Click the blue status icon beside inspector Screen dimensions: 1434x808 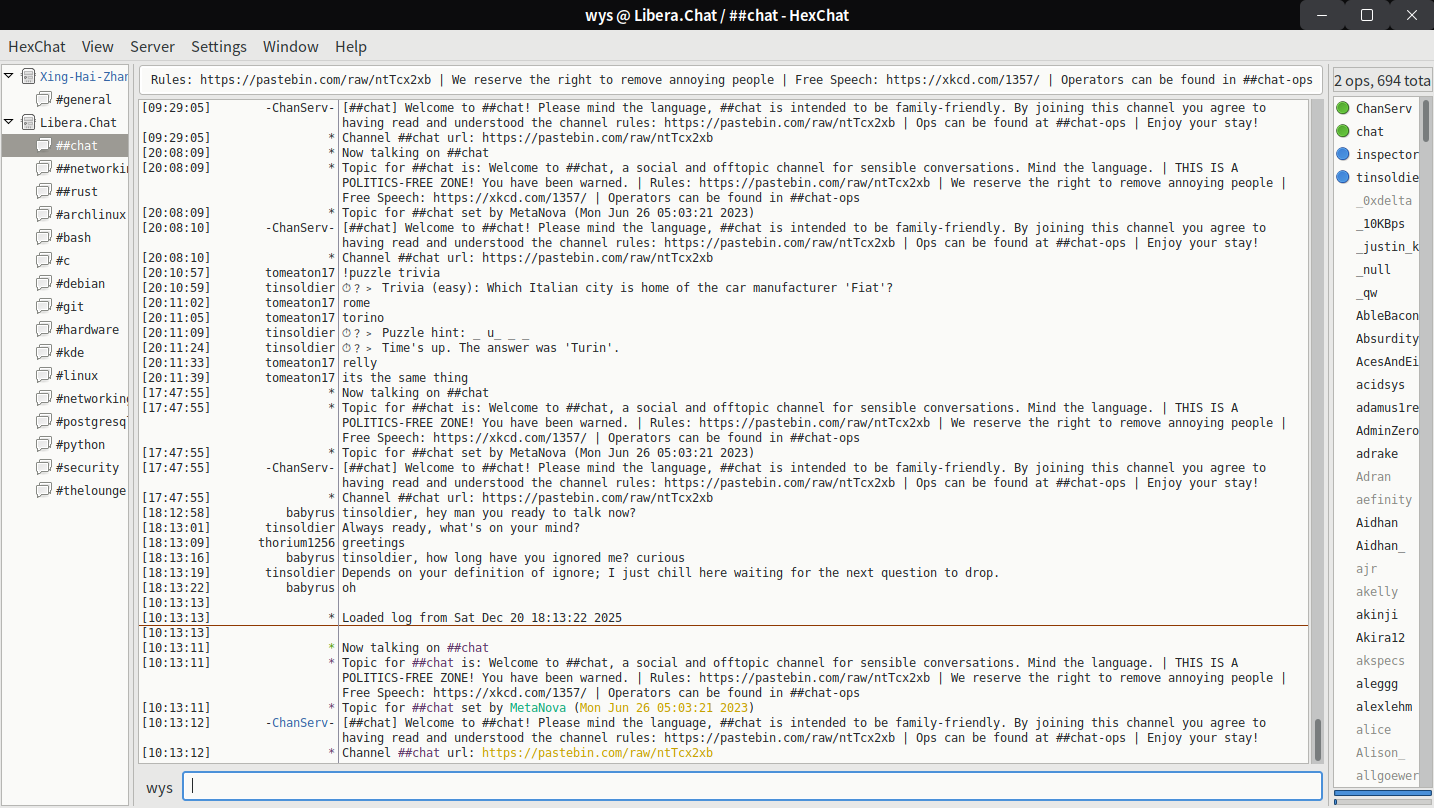[x=1343, y=154]
